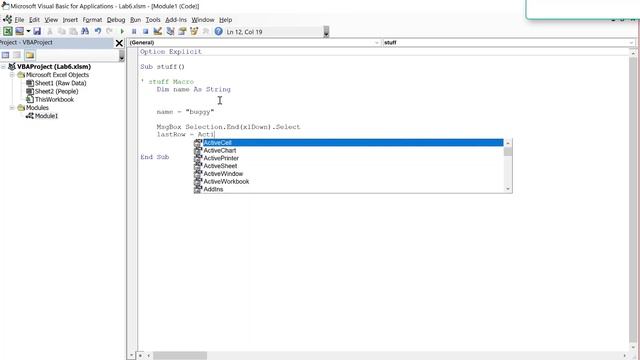This screenshot has width=640, height=360.
Task: Choose ActivePrinter from autocomplete list
Action: 353,158
